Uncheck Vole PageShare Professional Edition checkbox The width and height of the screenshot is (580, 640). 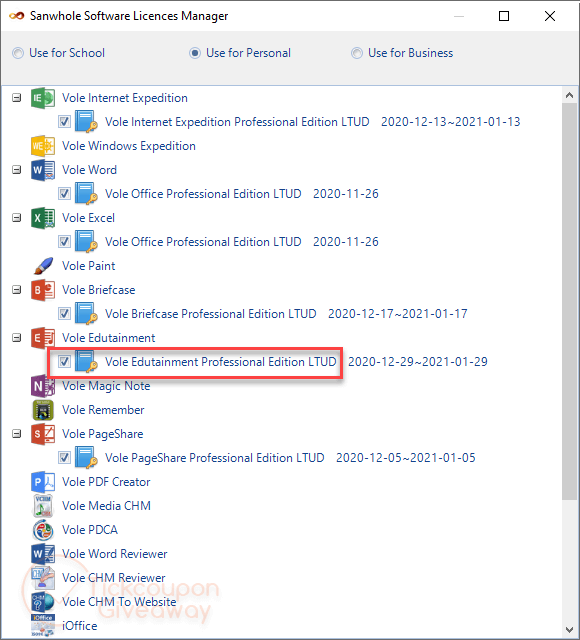64,458
